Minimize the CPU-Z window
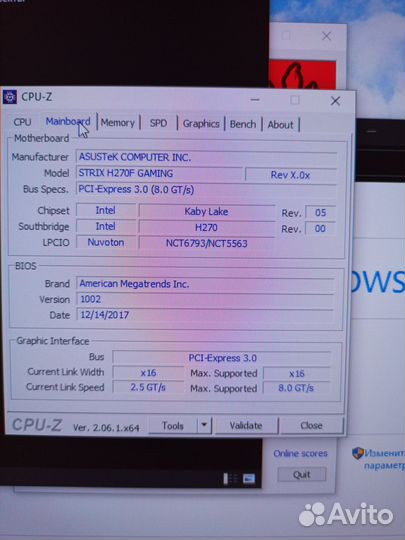 click(x=255, y=100)
